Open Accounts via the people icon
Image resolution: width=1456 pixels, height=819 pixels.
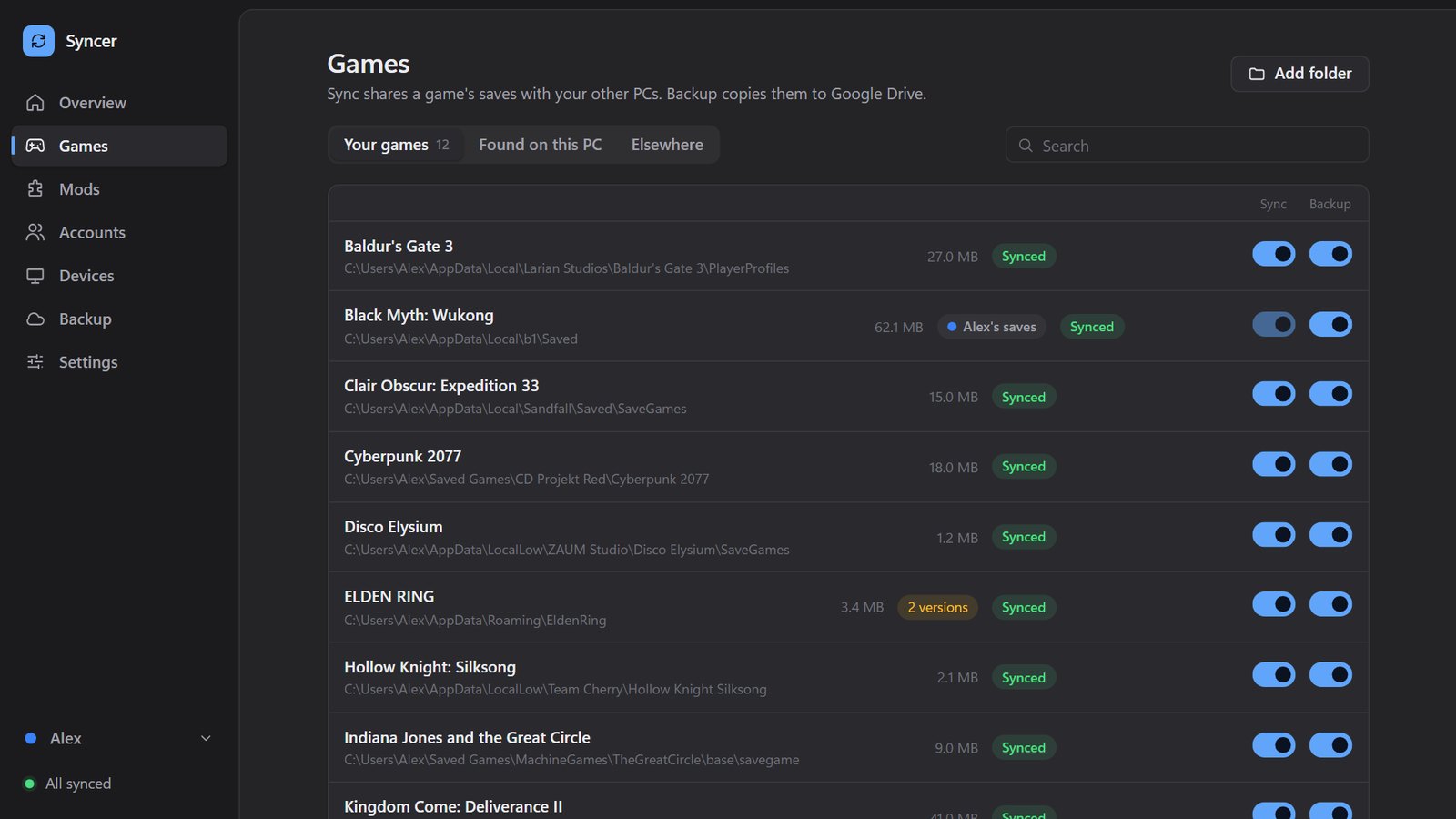35,232
